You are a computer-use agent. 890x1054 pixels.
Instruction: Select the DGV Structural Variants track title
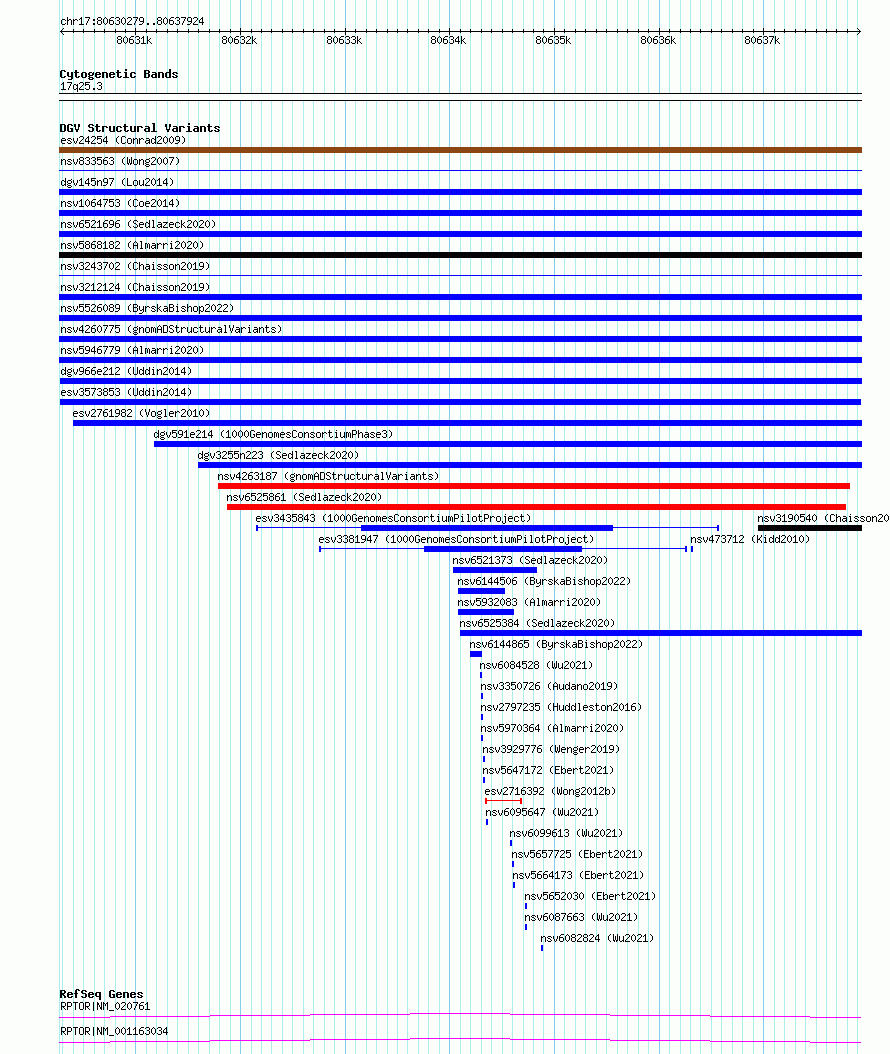(140, 128)
